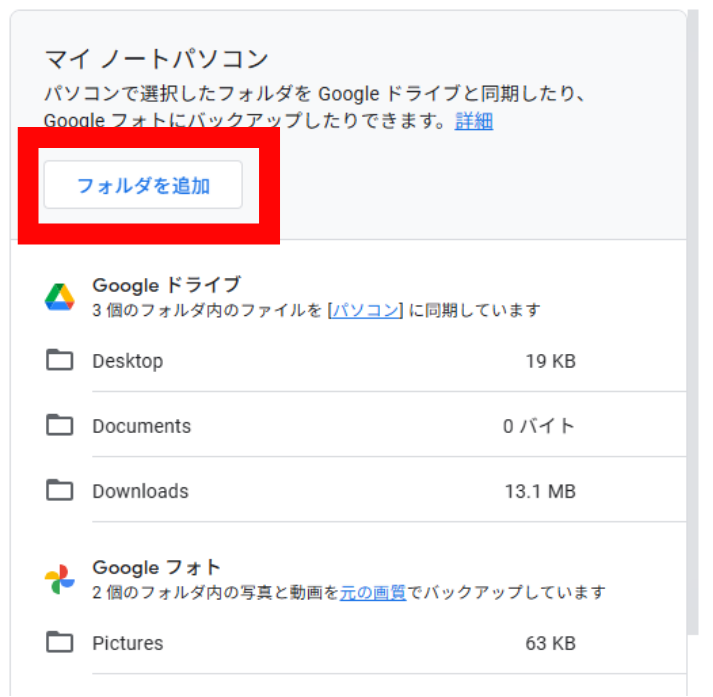Click the Google Photos pinwheel icon
The image size is (713, 697).
60,579
